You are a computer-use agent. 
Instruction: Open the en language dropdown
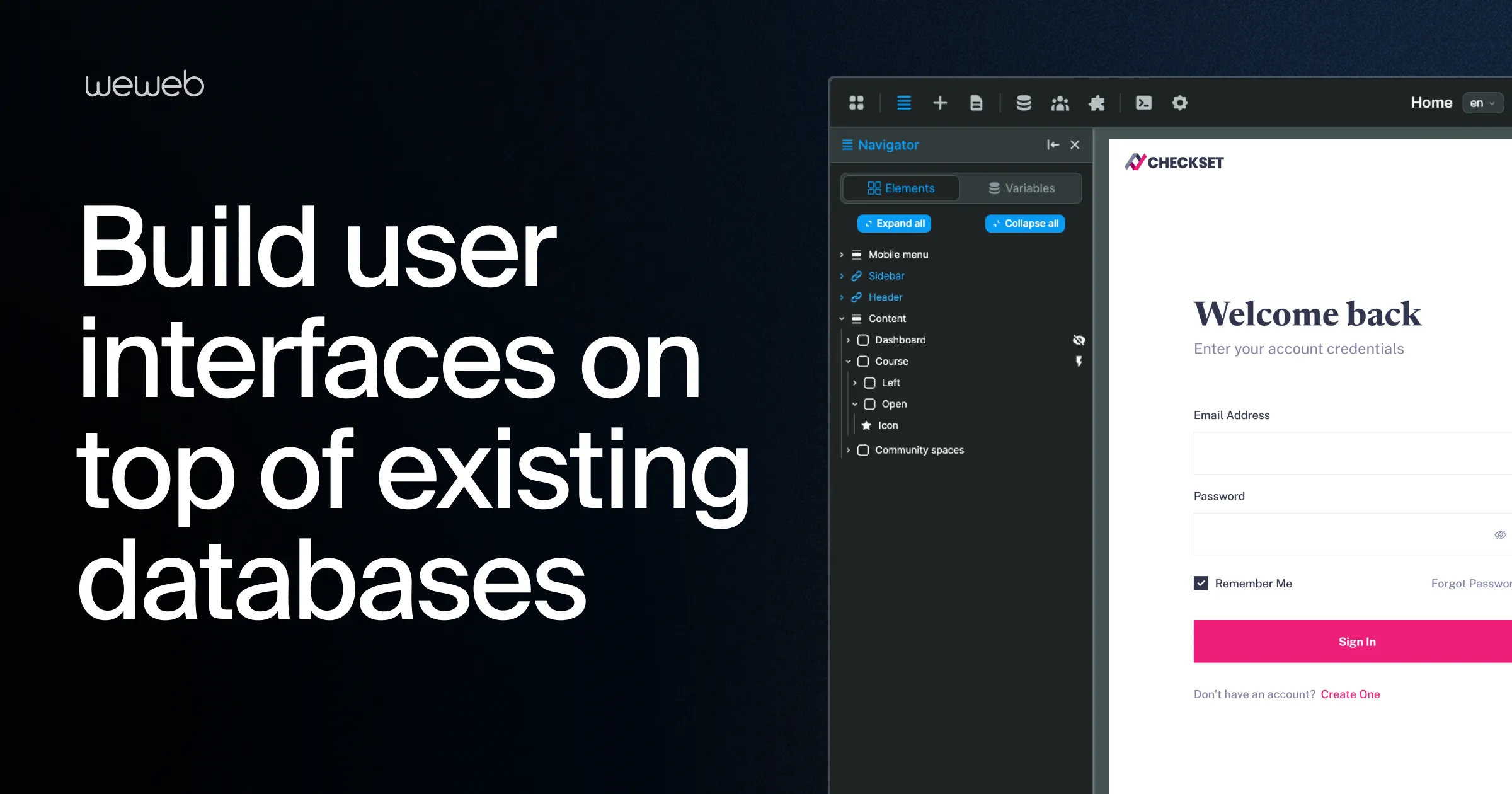tap(1482, 103)
